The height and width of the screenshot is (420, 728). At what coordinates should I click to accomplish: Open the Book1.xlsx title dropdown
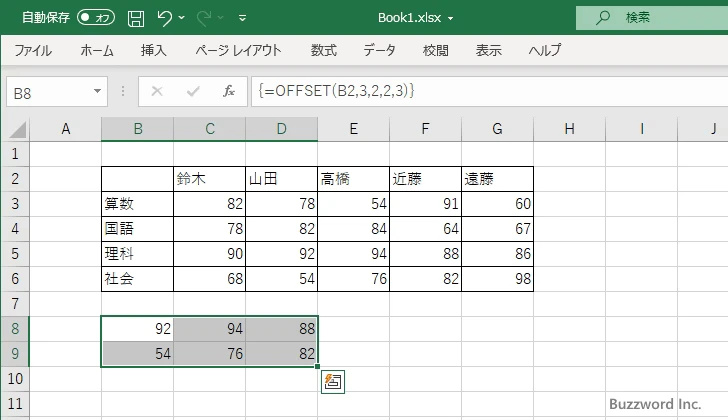click(x=450, y=19)
